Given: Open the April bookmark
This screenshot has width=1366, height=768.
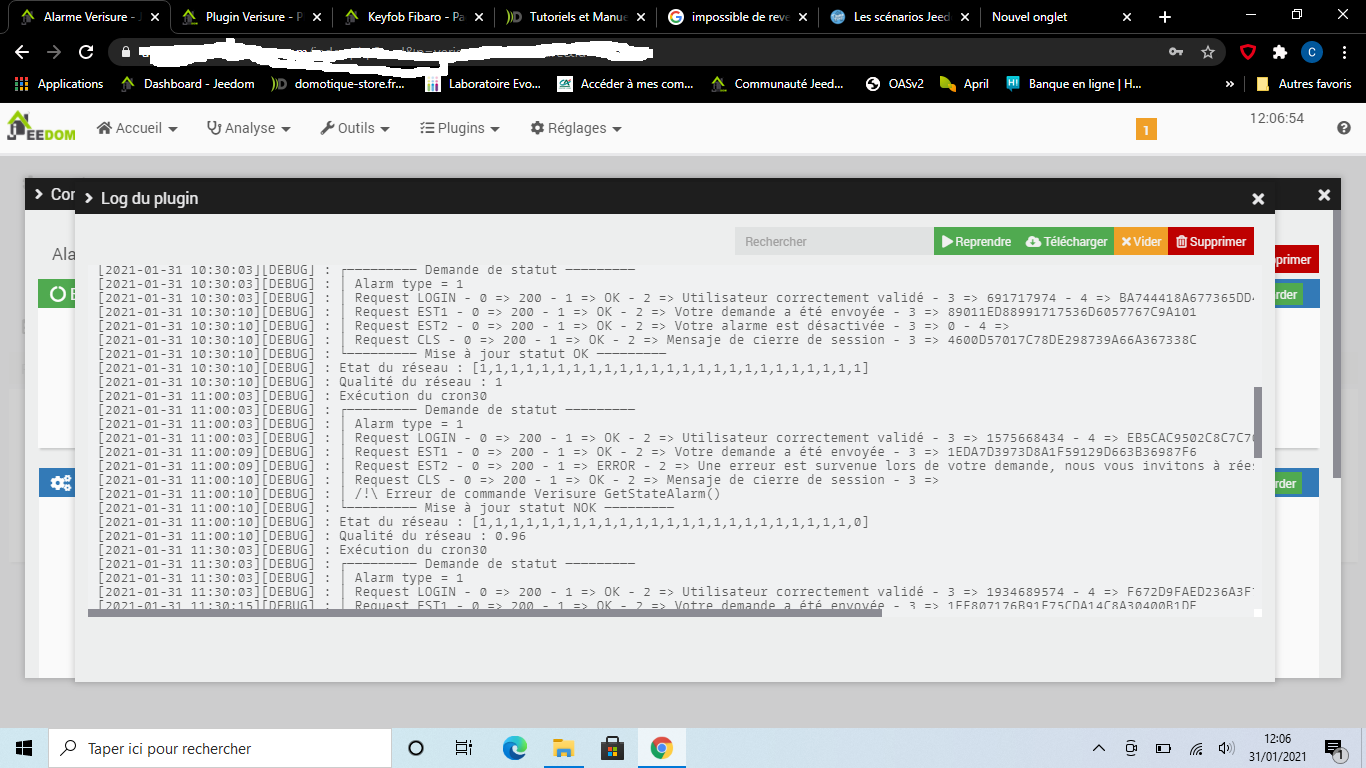Looking at the screenshot, I should 965,84.
